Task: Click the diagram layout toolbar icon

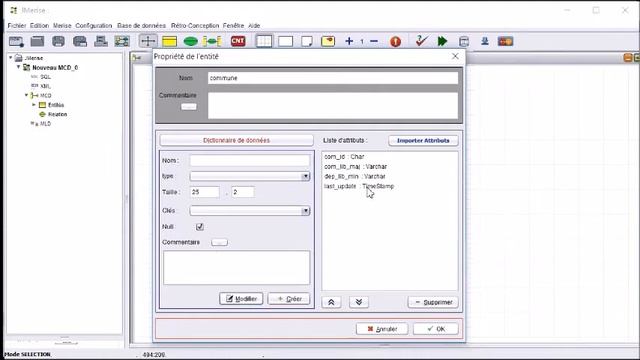Action: (x=122, y=41)
